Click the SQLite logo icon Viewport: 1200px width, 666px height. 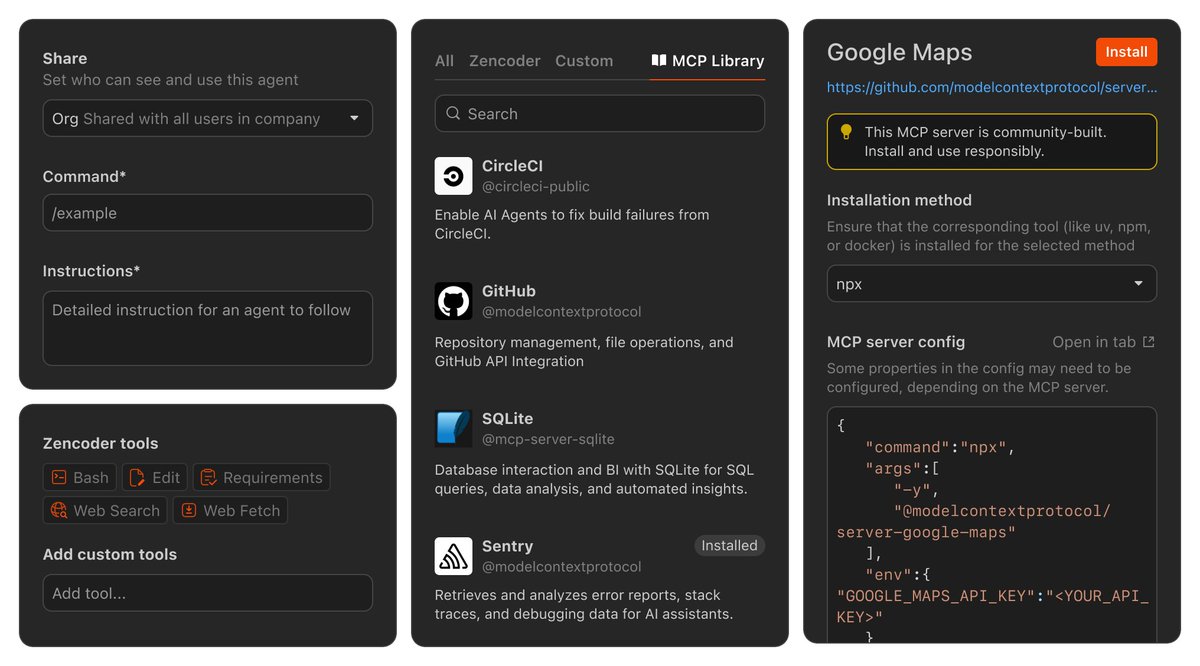click(x=453, y=428)
